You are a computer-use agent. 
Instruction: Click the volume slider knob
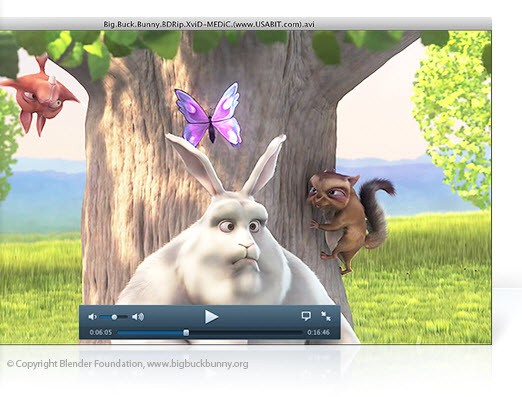[114, 317]
